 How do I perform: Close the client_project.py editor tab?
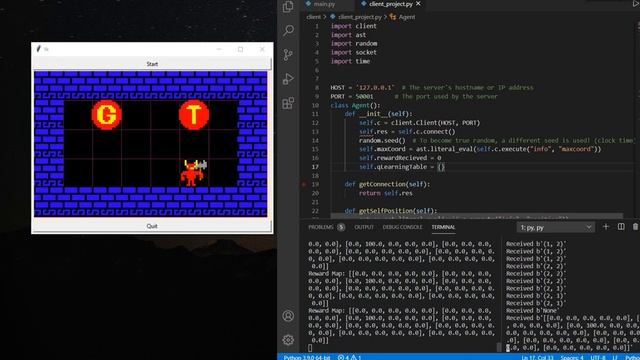click(x=418, y=4)
